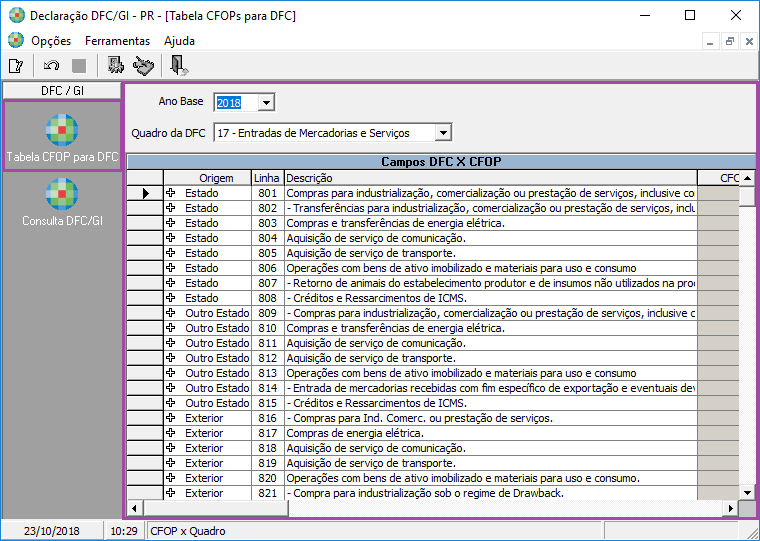Screen dimensions: 760x541
Task: Click the date 23/10/2018 in the status bar
Action: coord(52,531)
